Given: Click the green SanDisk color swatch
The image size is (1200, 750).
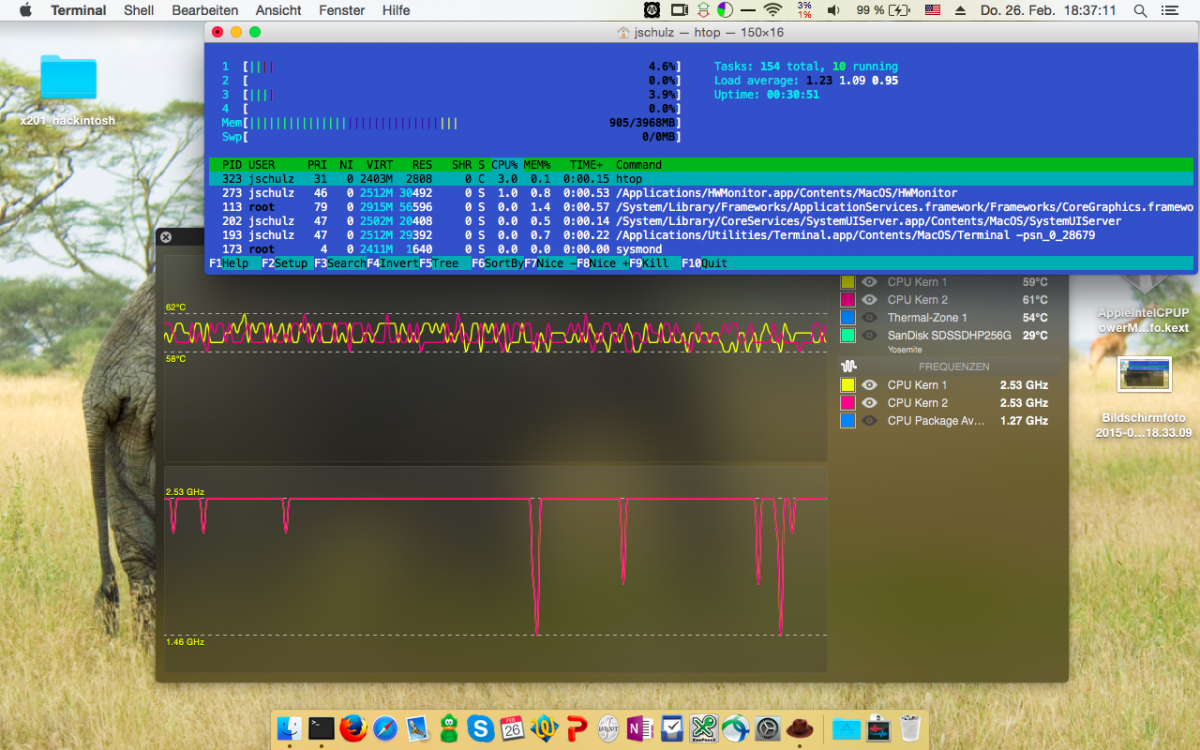Looking at the screenshot, I should tap(848, 336).
